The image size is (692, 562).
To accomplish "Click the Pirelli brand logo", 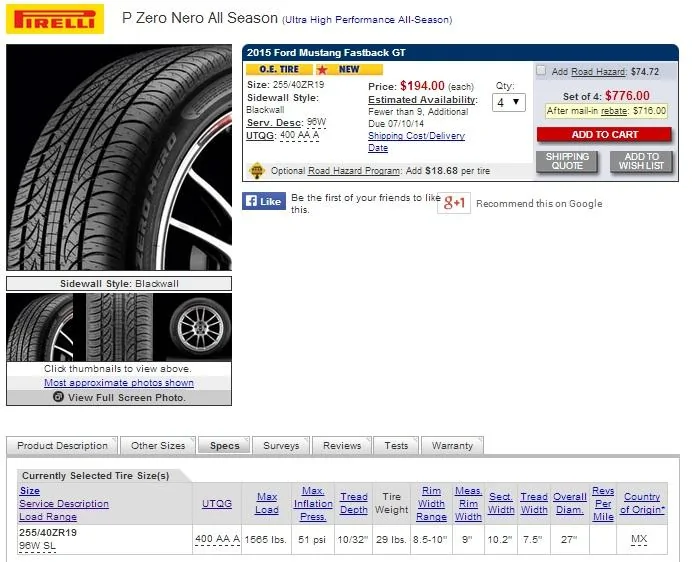I will (x=55, y=19).
